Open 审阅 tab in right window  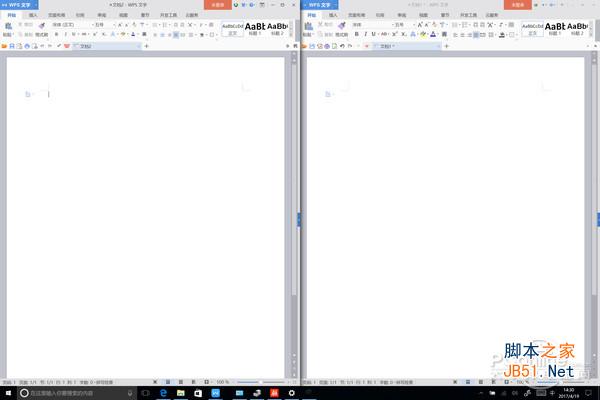(x=402, y=15)
